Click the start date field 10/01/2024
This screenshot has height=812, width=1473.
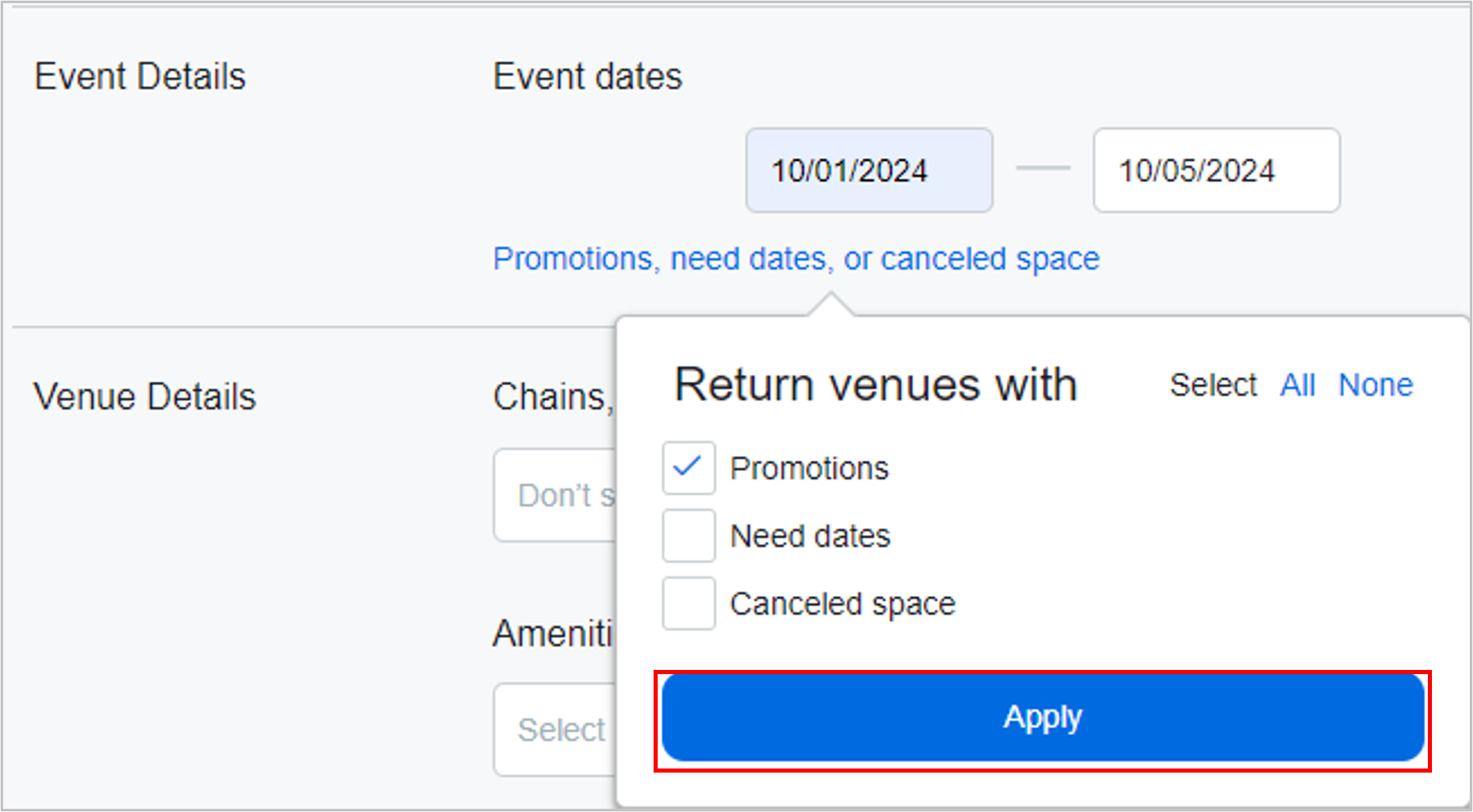pyautogui.click(x=869, y=171)
